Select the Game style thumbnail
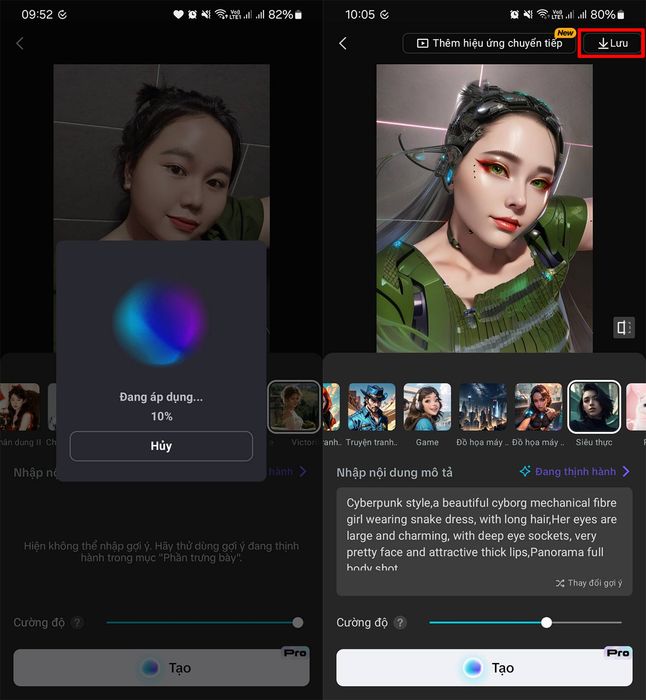 (427, 407)
